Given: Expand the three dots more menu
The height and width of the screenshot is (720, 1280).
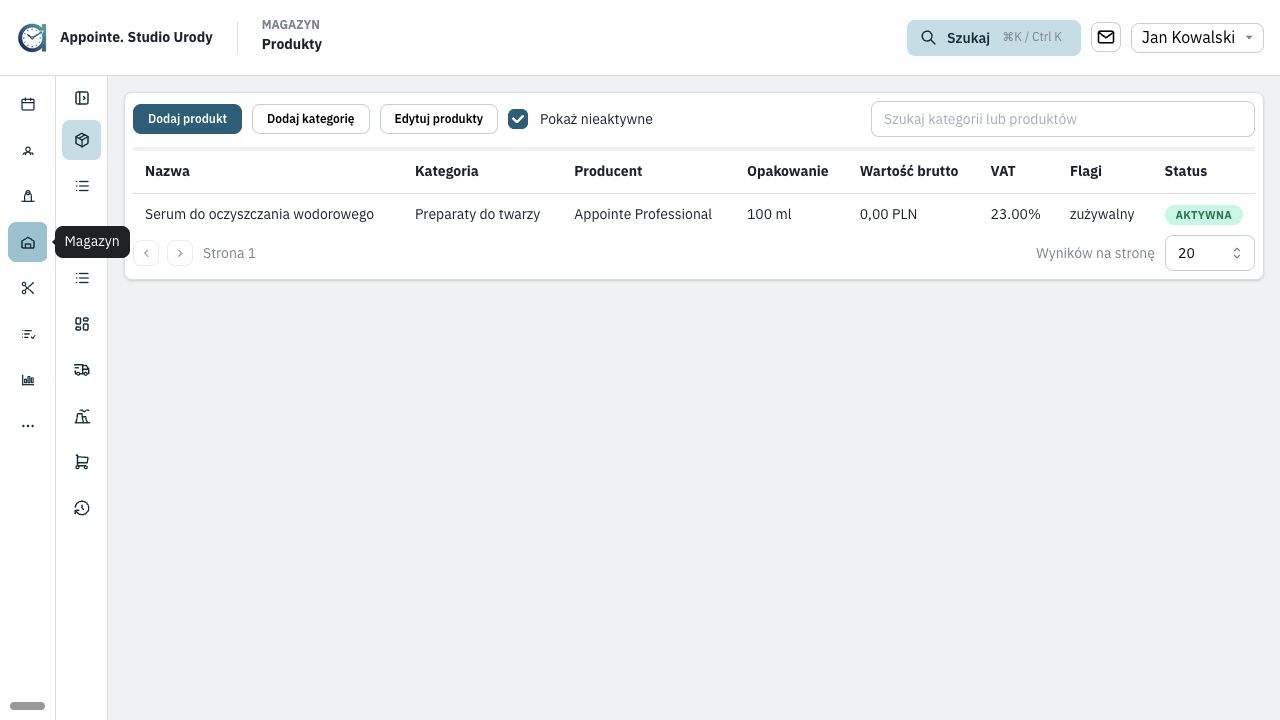Looking at the screenshot, I should [28, 426].
